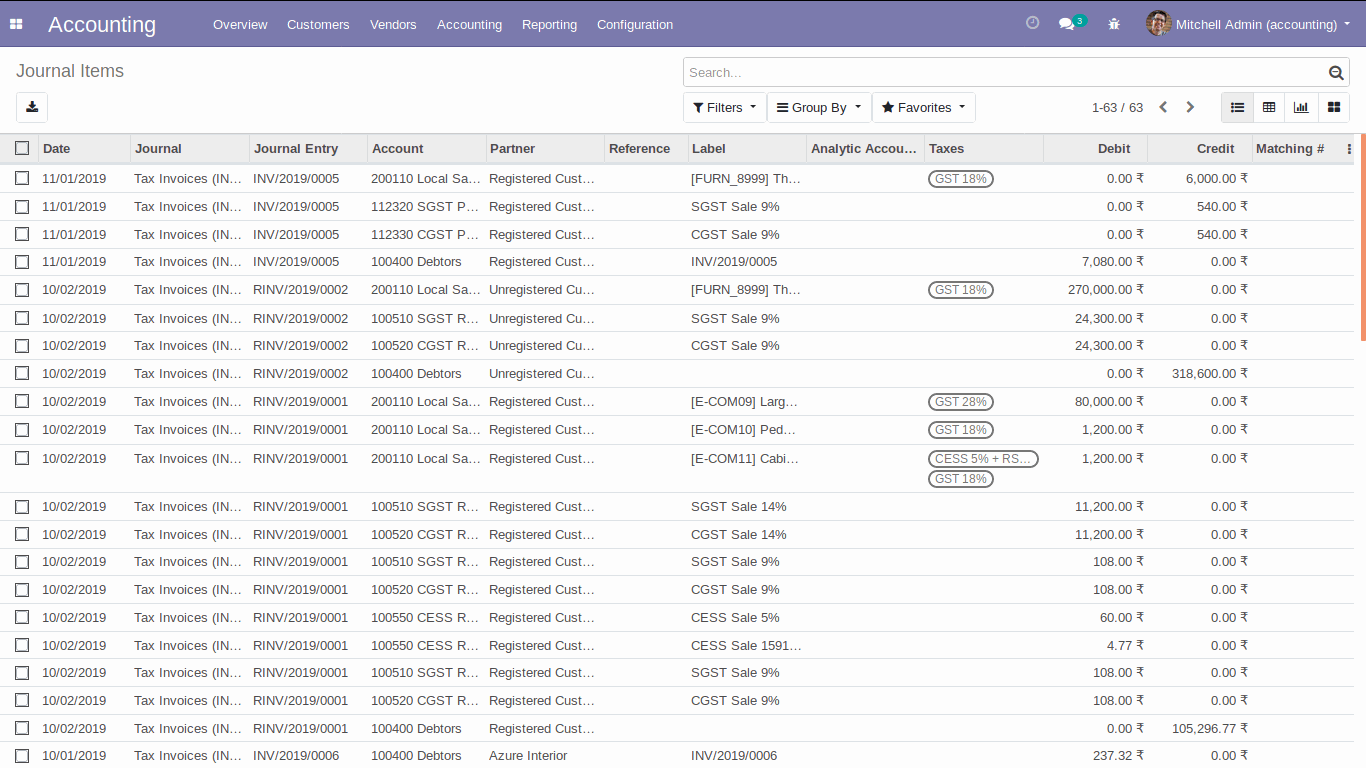This screenshot has width=1366, height=768.
Task: Open the activities clock icon
Action: [x=1033, y=23]
